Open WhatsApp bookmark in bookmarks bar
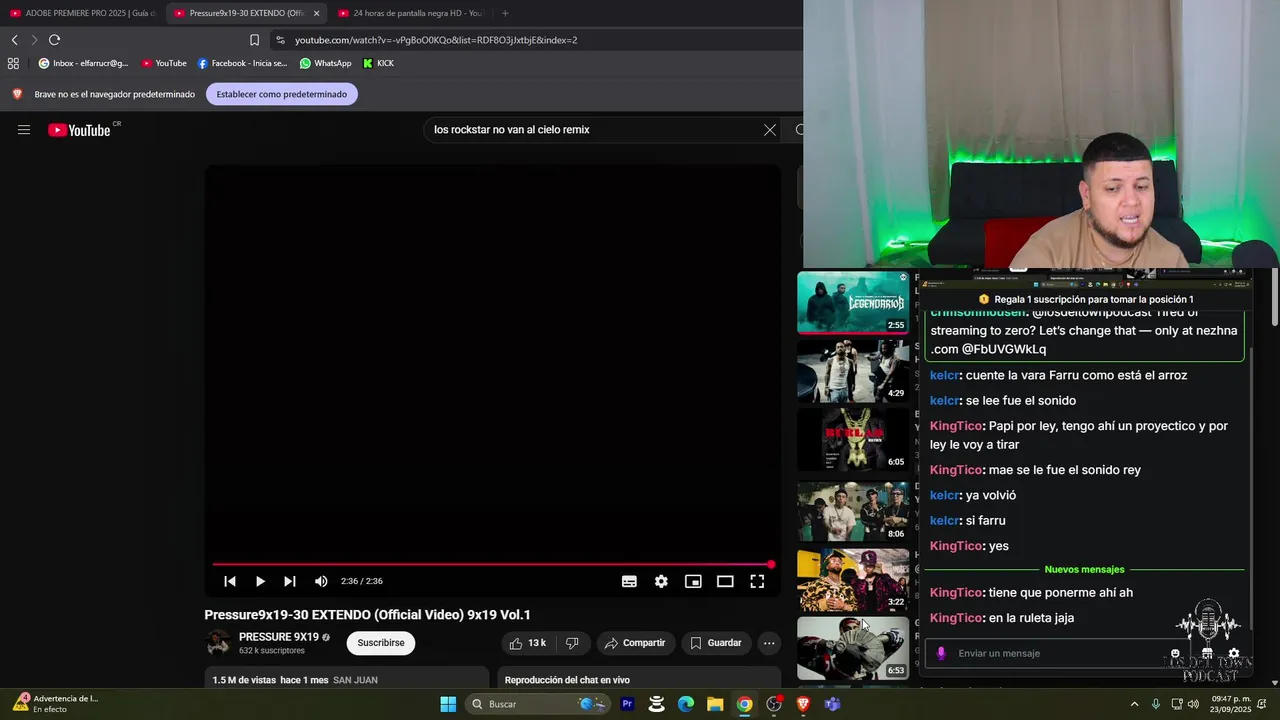The width and height of the screenshot is (1280, 720). pos(325,63)
